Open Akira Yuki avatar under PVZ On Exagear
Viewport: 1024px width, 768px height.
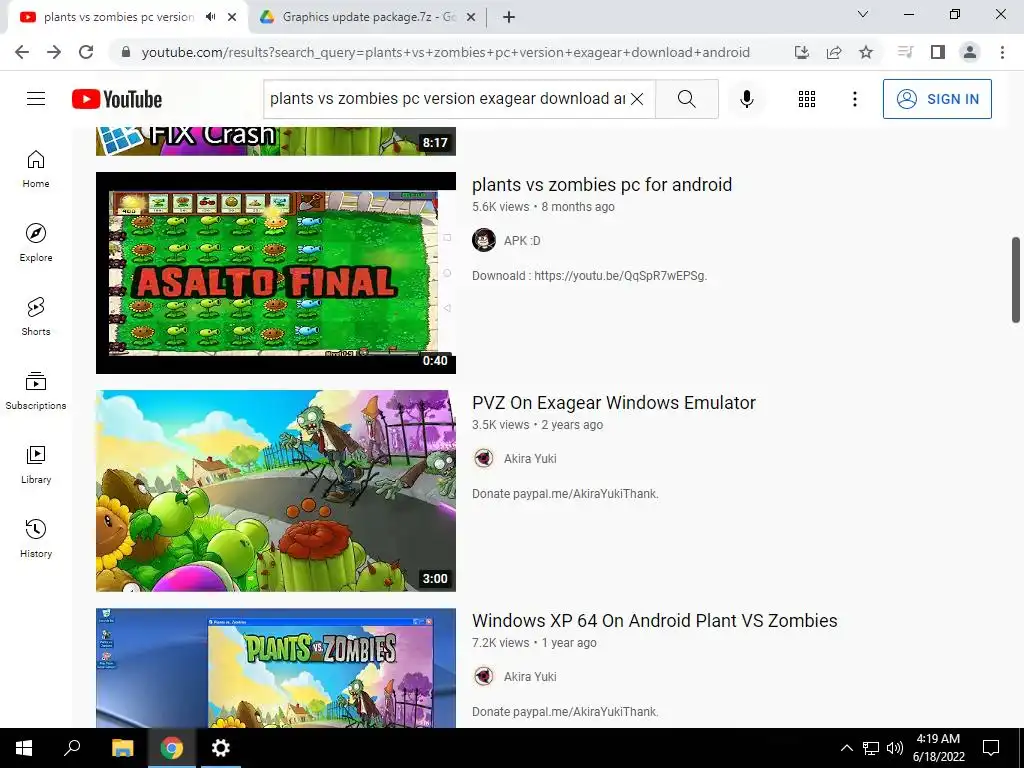pyautogui.click(x=484, y=458)
